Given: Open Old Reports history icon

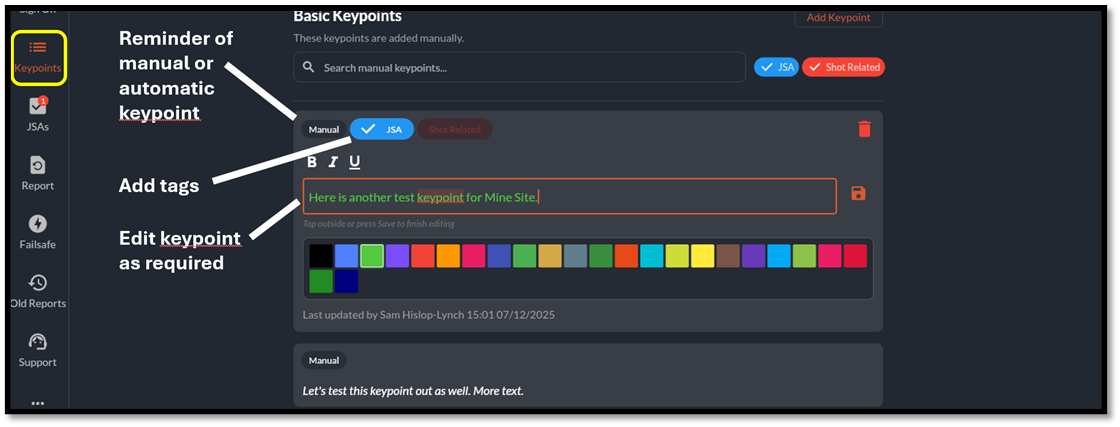Looking at the screenshot, I should click(38, 290).
